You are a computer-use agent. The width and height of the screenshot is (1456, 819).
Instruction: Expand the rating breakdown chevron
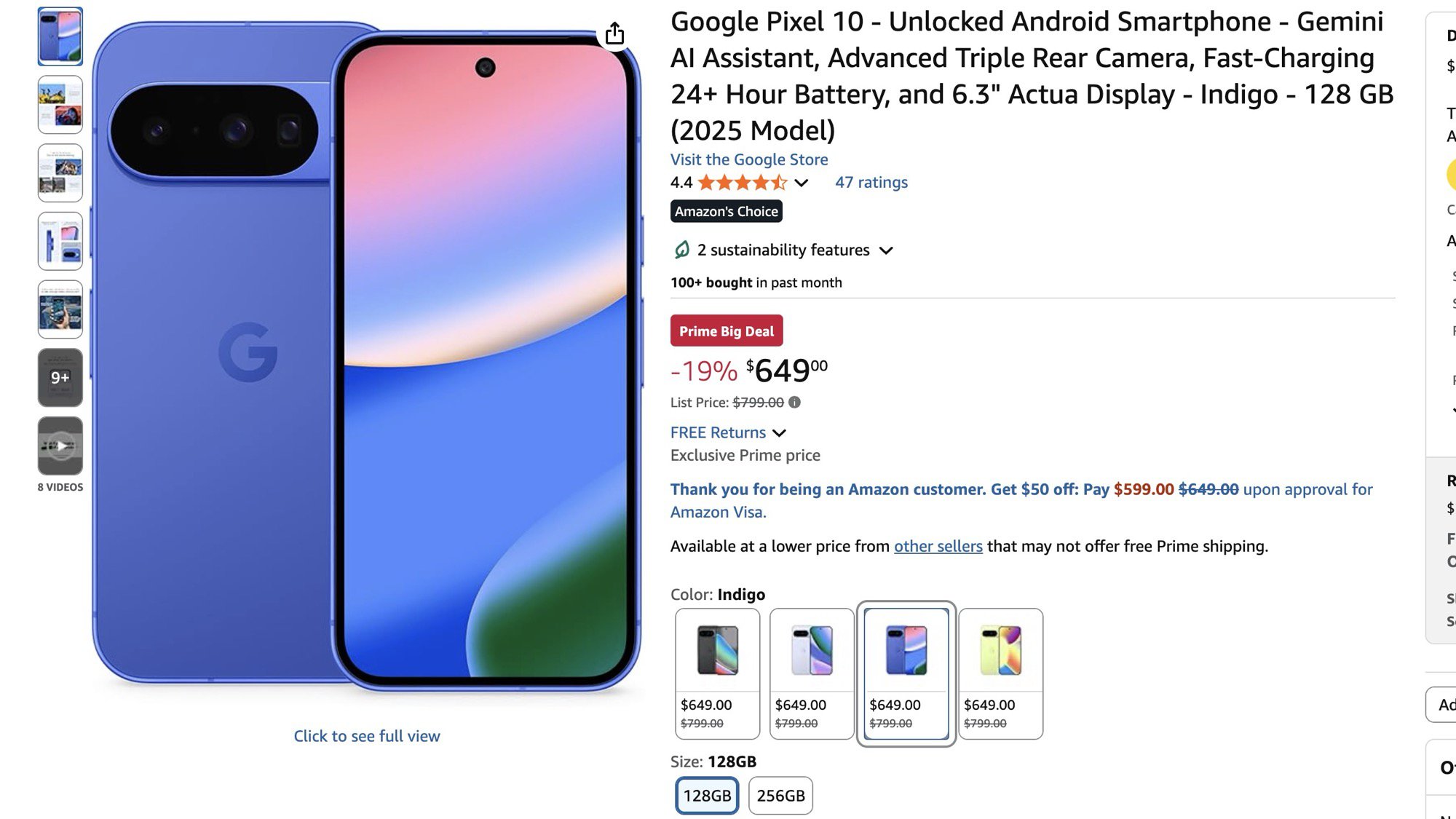click(x=802, y=183)
